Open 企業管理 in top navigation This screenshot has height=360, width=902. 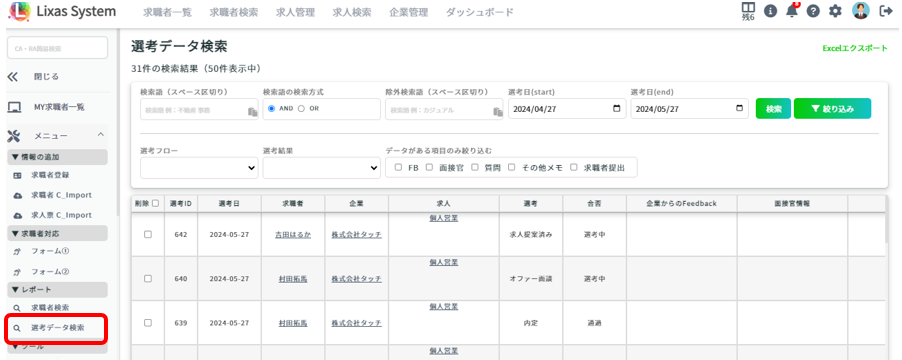click(x=408, y=12)
